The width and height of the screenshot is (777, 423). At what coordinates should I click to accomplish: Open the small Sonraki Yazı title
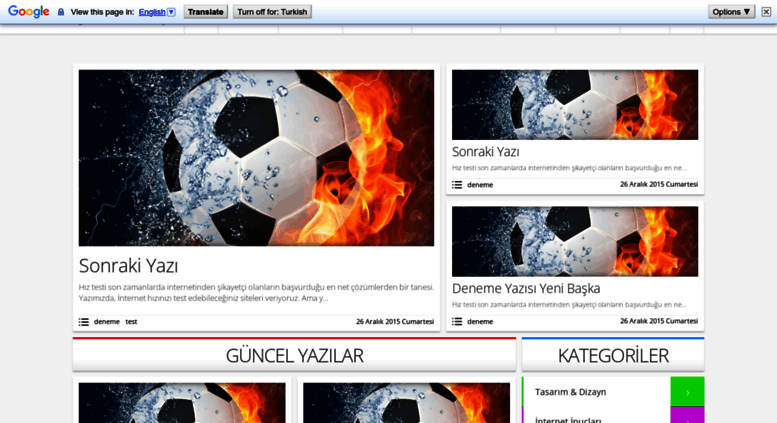pyautogui.click(x=486, y=152)
